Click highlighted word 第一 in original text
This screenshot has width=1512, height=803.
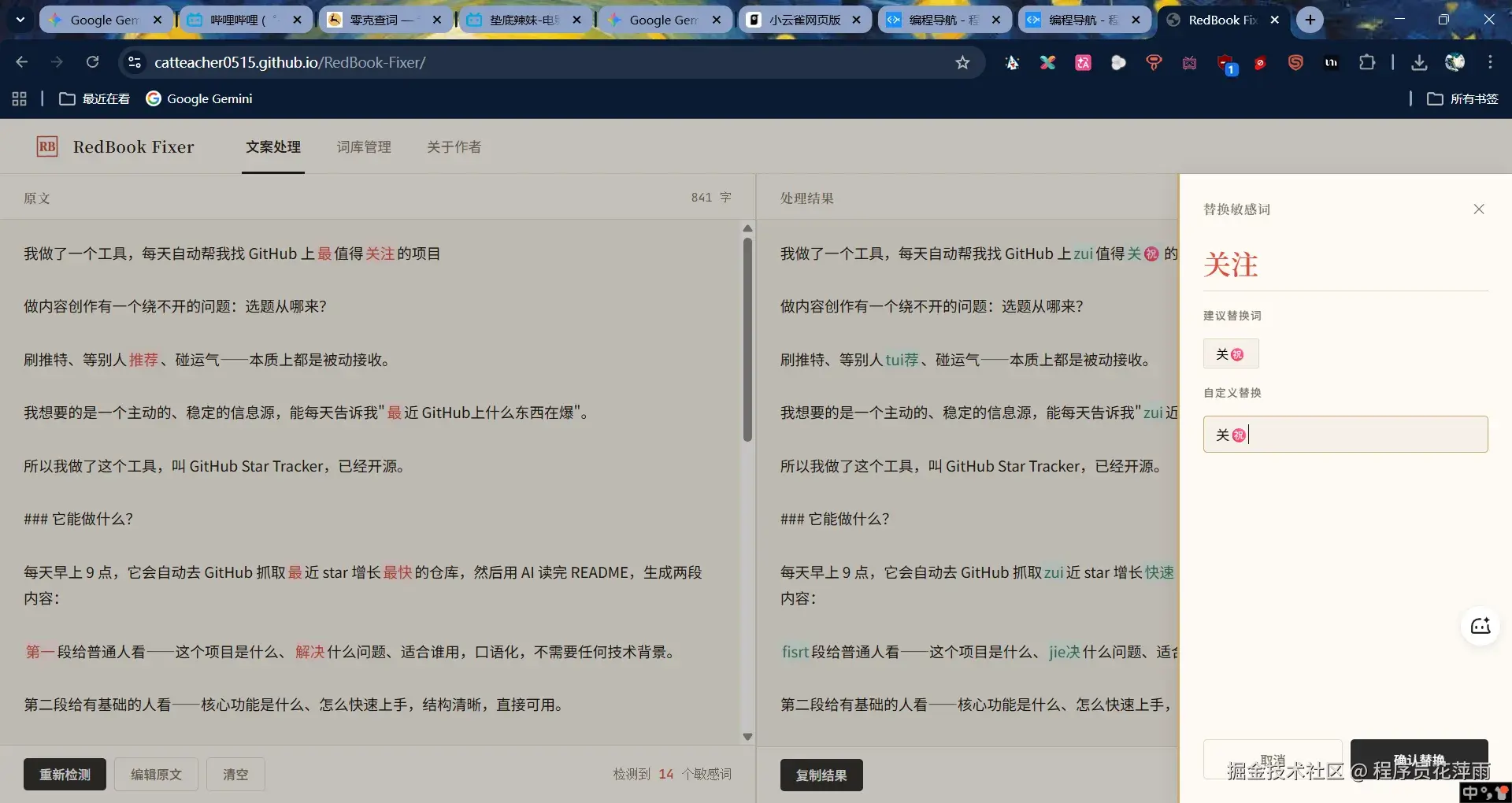[39, 652]
